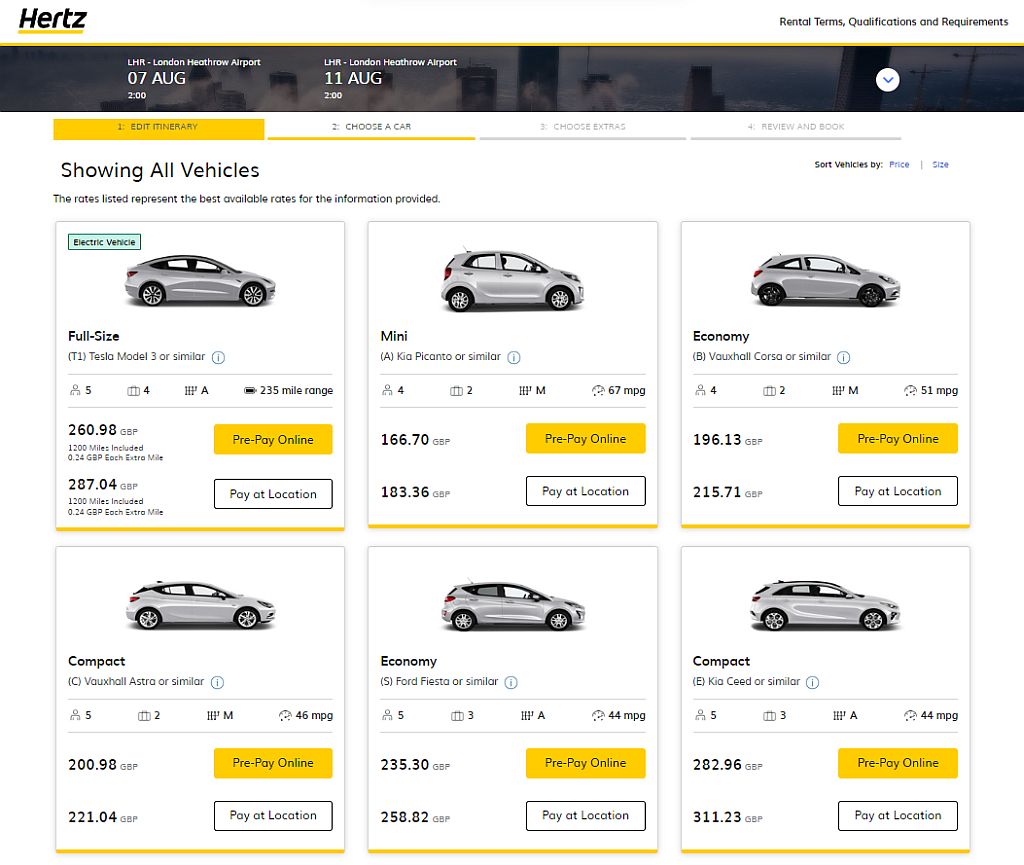The image size is (1024, 865).
Task: Open Rental Terms, Qualifications and Requirements
Action: coord(893,21)
